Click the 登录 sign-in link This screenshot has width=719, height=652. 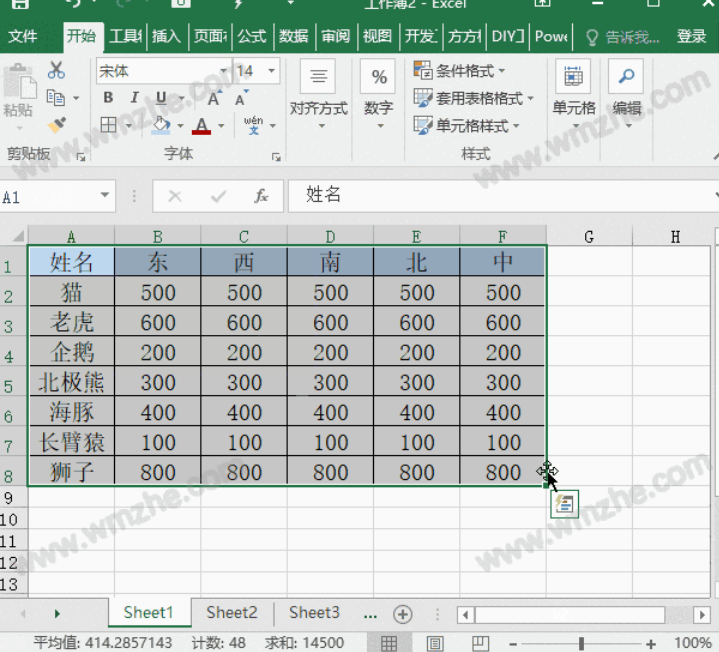pyautogui.click(x=691, y=36)
